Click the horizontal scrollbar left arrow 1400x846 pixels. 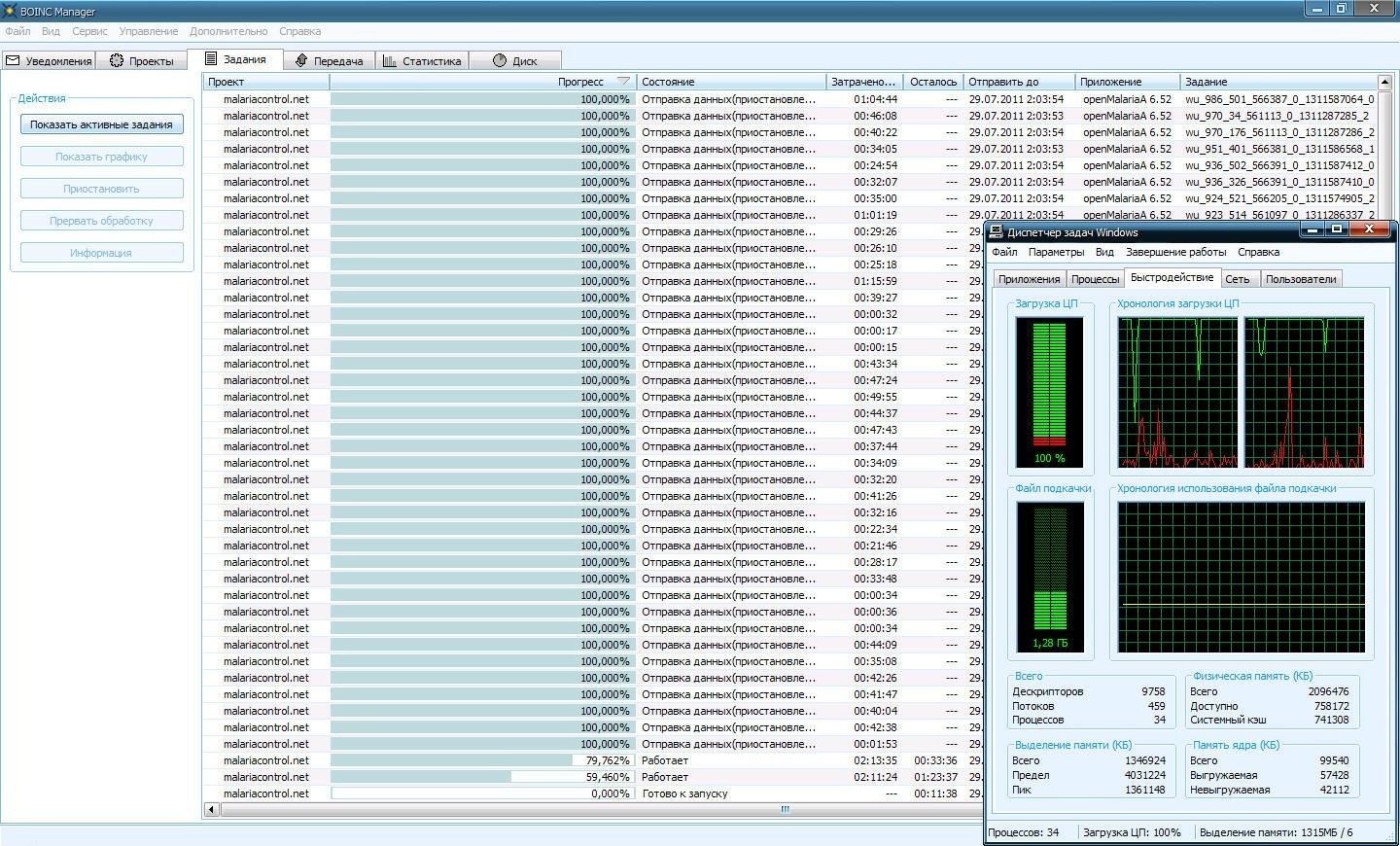[211, 809]
